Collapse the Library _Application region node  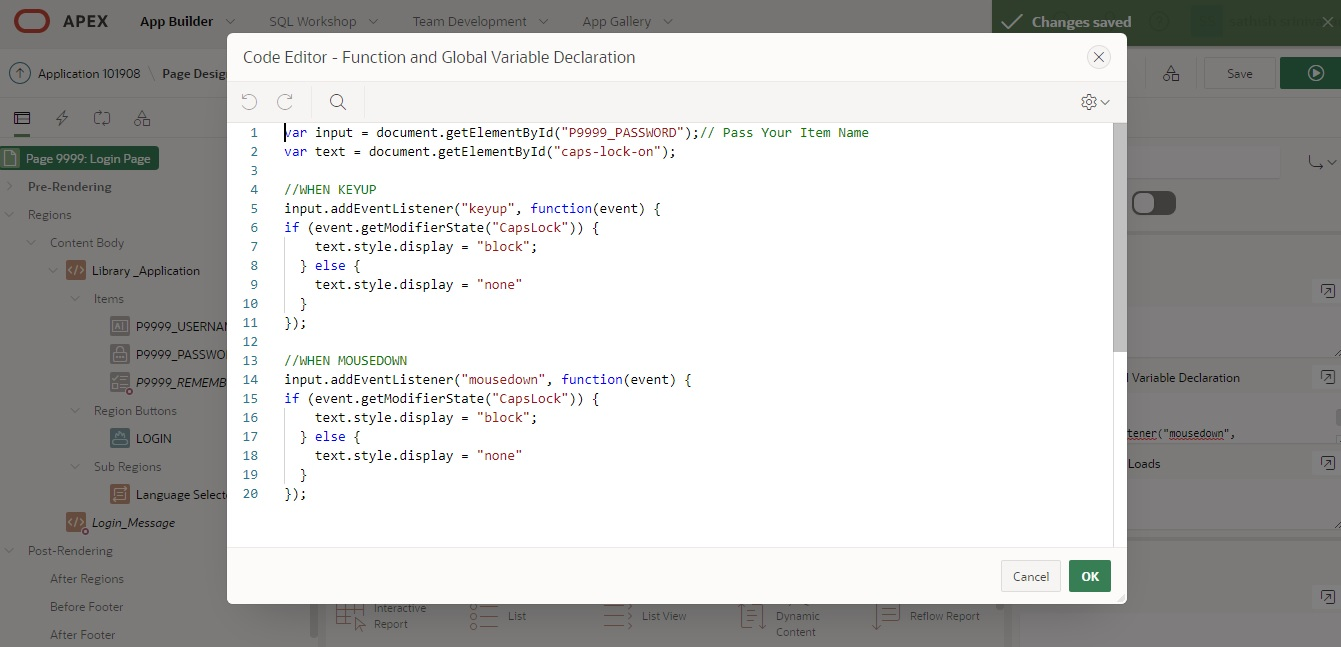click(53, 271)
